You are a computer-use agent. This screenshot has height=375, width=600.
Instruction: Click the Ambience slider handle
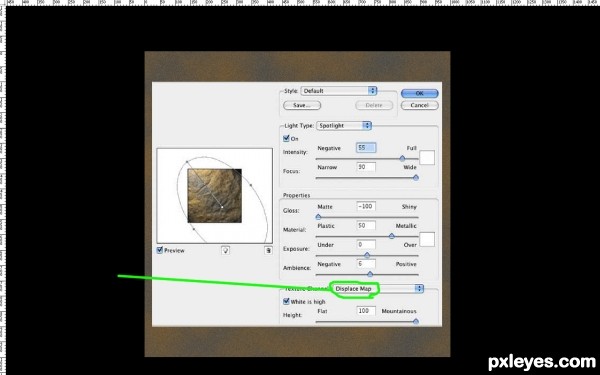pos(370,274)
